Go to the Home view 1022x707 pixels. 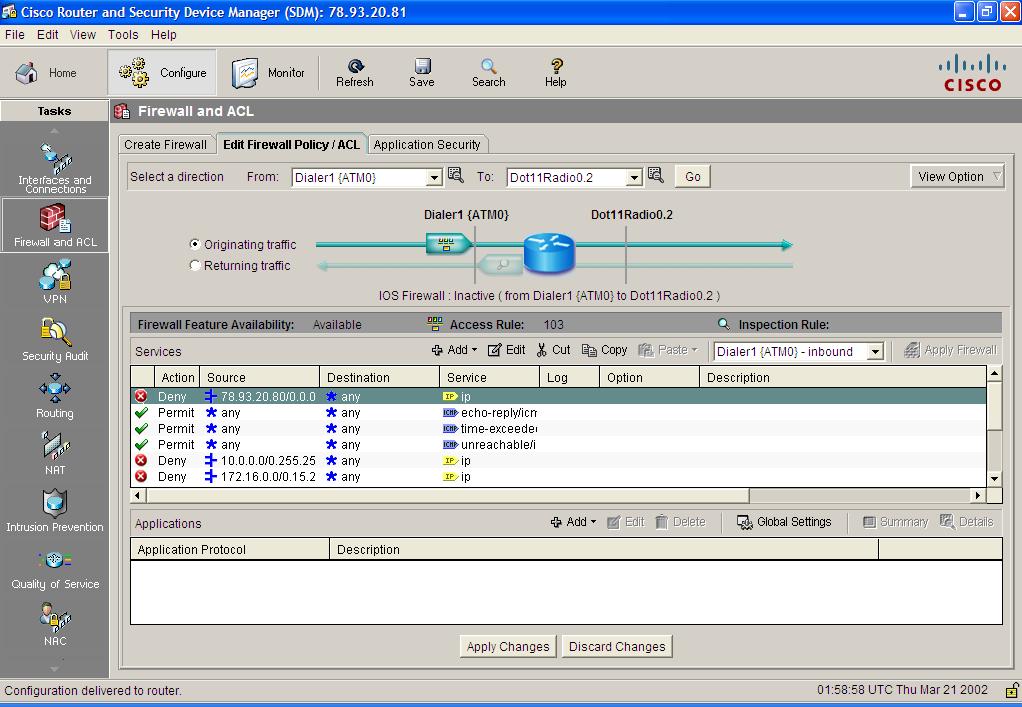[x=46, y=72]
